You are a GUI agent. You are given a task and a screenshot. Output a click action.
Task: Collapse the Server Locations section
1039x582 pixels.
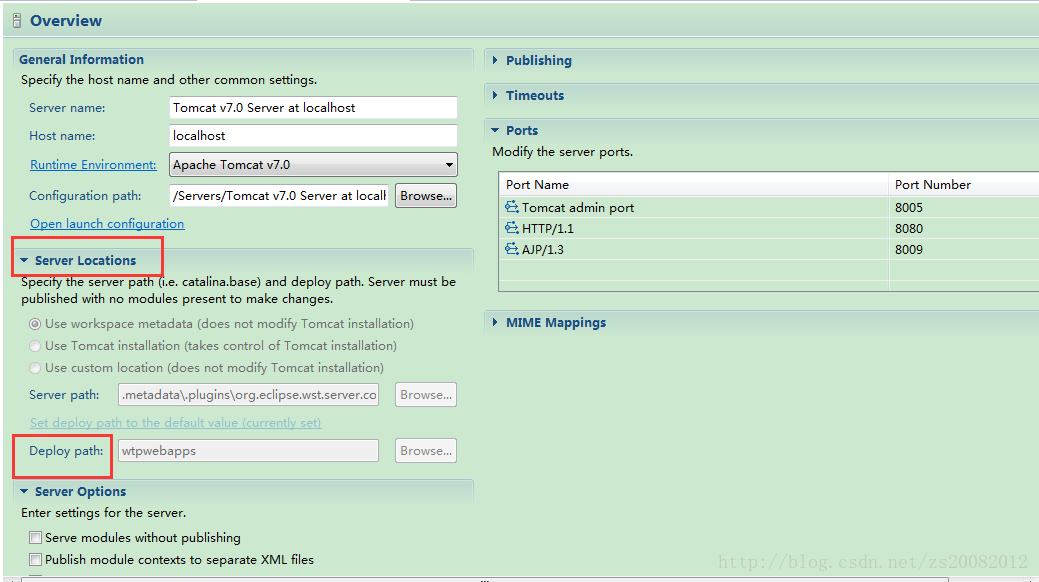coord(24,261)
